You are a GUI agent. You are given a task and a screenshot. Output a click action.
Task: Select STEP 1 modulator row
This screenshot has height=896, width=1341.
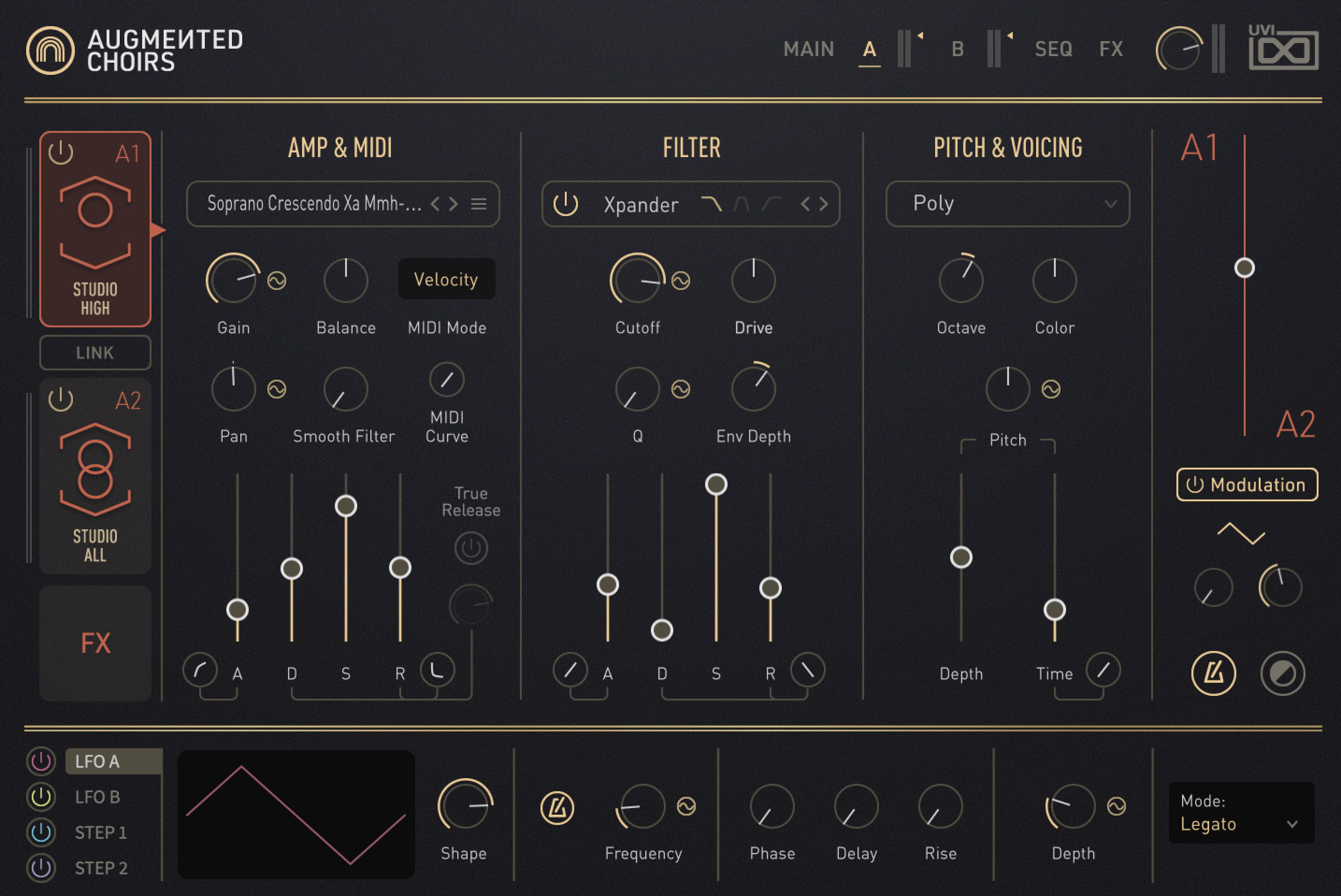(101, 832)
